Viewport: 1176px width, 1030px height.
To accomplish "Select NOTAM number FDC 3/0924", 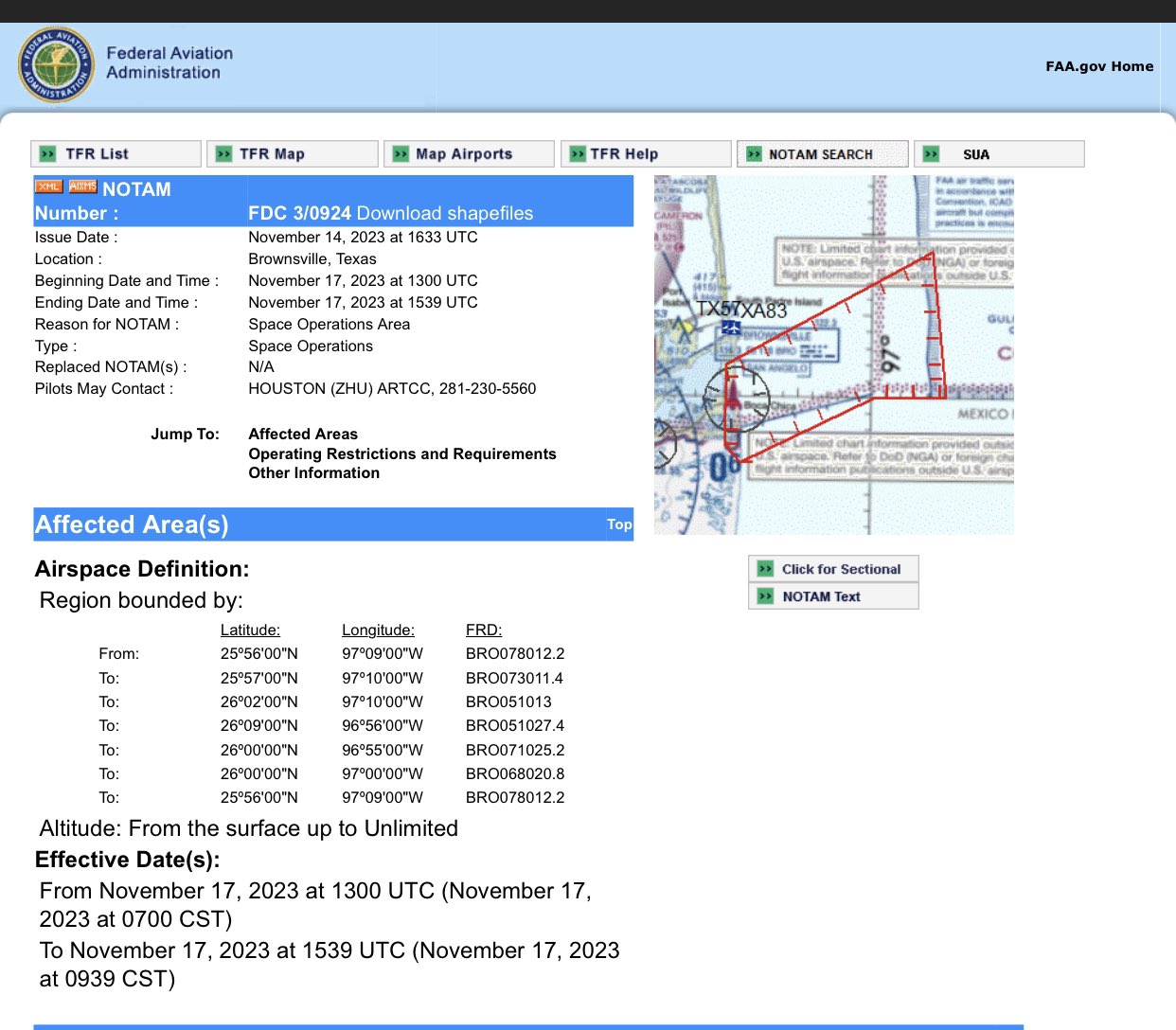I will point(300,213).
